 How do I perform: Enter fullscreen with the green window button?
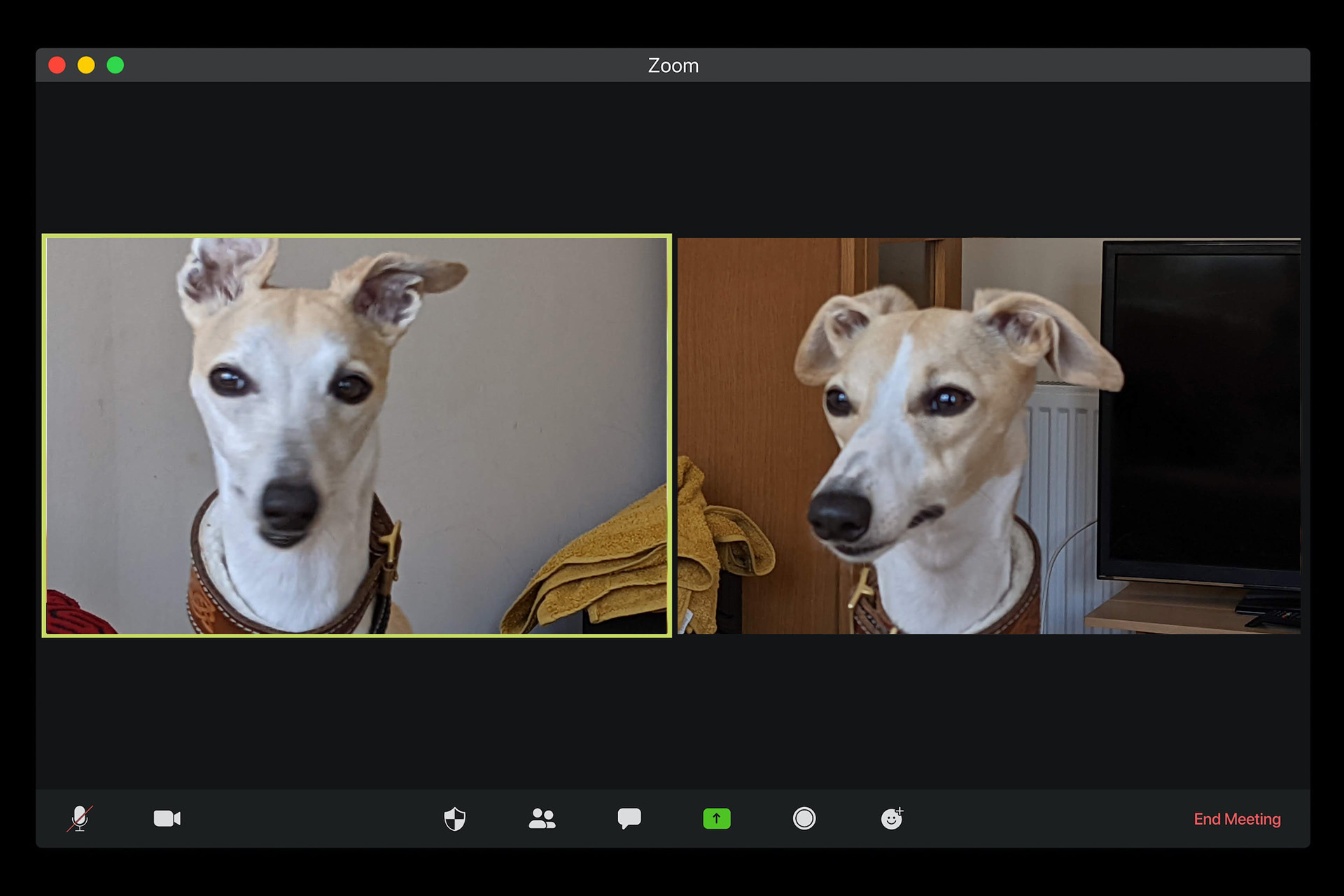point(115,65)
